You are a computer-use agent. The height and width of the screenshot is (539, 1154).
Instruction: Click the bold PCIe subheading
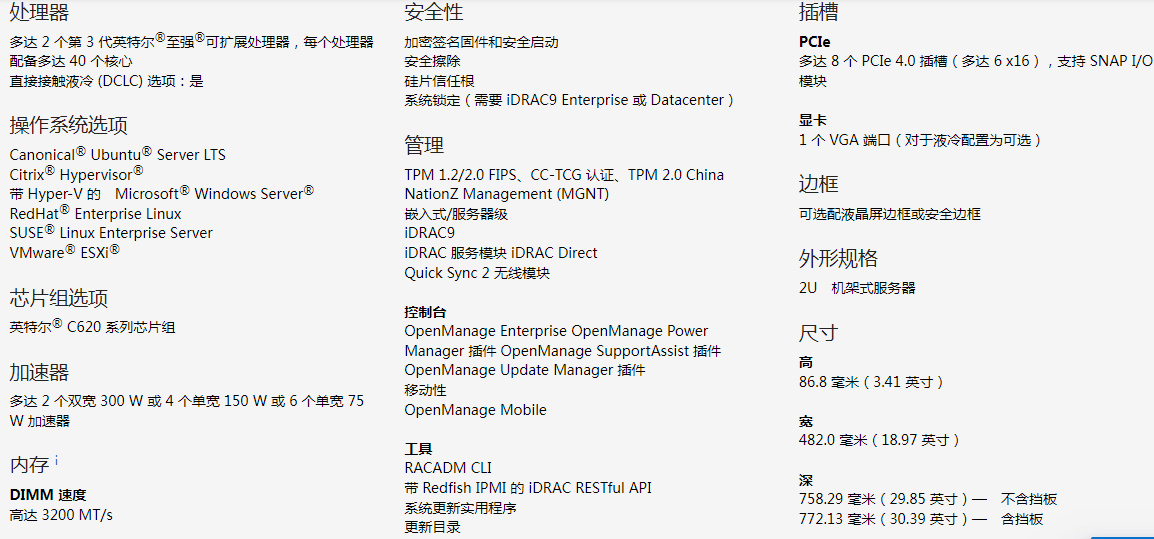(x=814, y=42)
